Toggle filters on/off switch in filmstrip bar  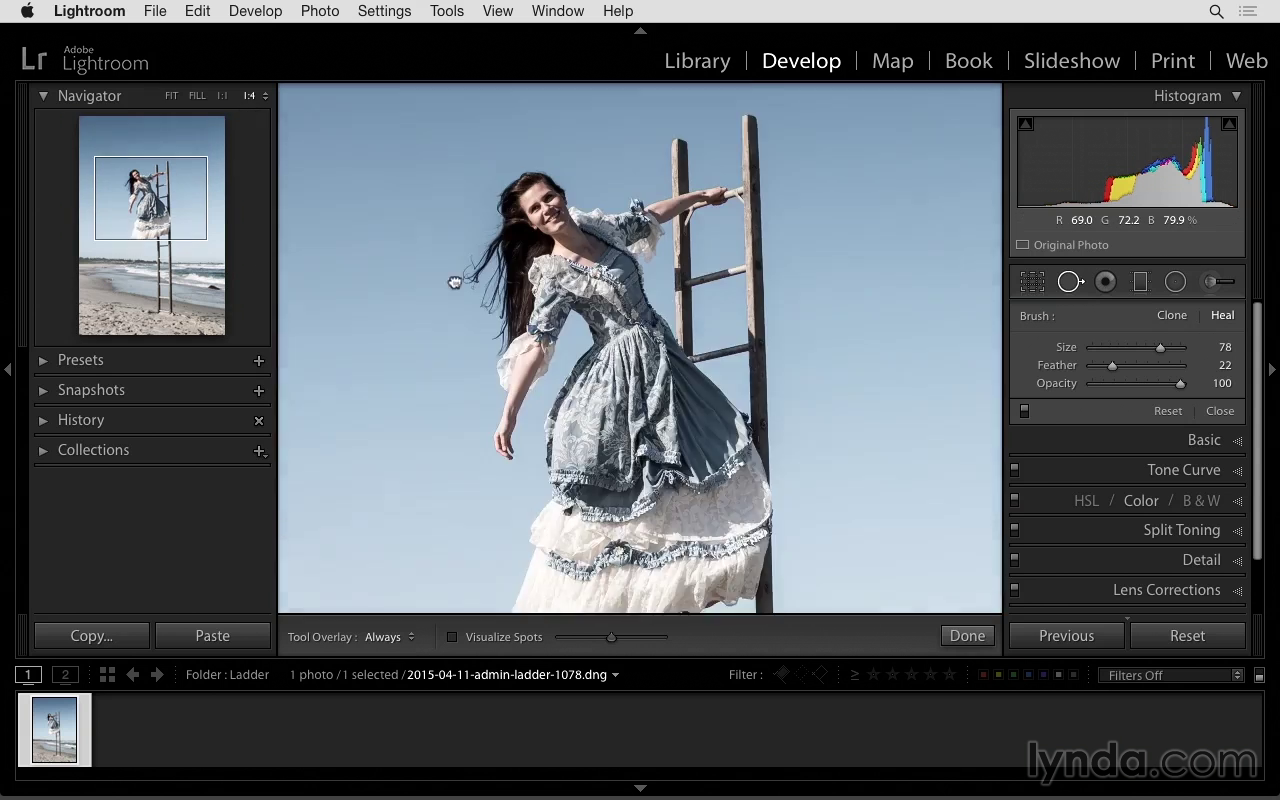[1259, 676]
